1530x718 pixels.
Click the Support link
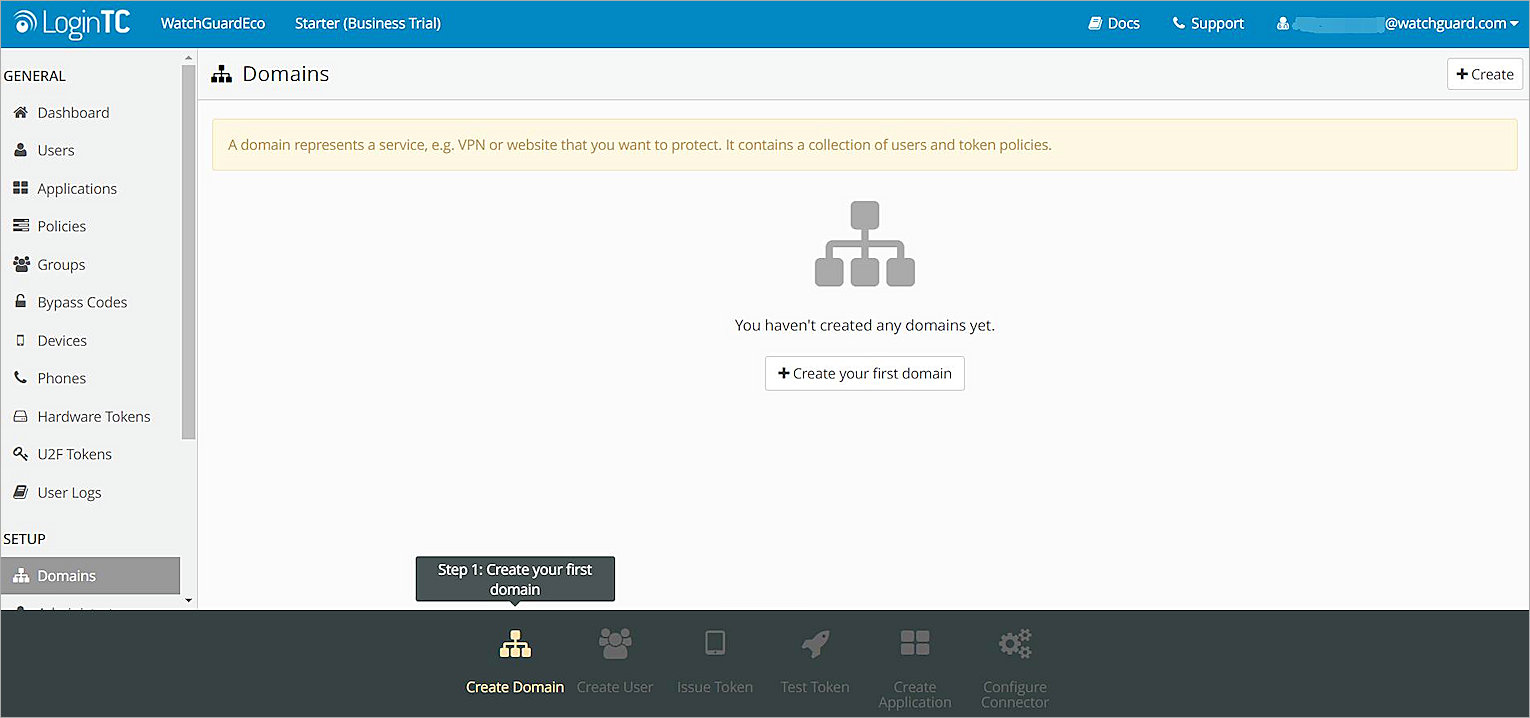coord(1207,22)
